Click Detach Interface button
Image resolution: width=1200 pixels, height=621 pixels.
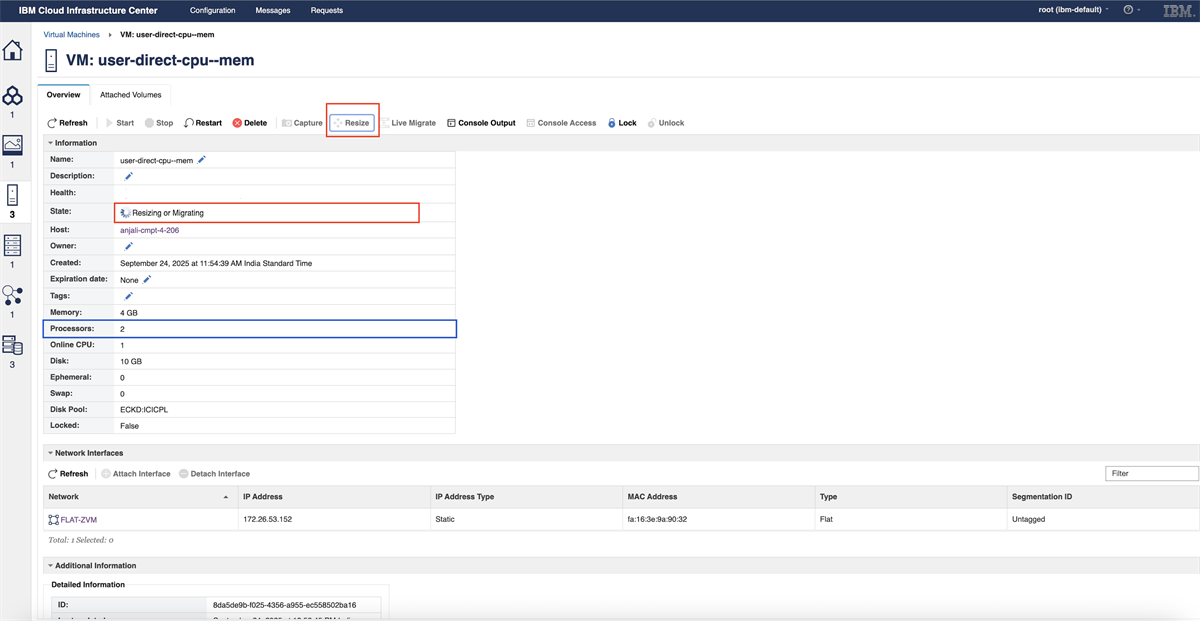pyautogui.click(x=215, y=474)
